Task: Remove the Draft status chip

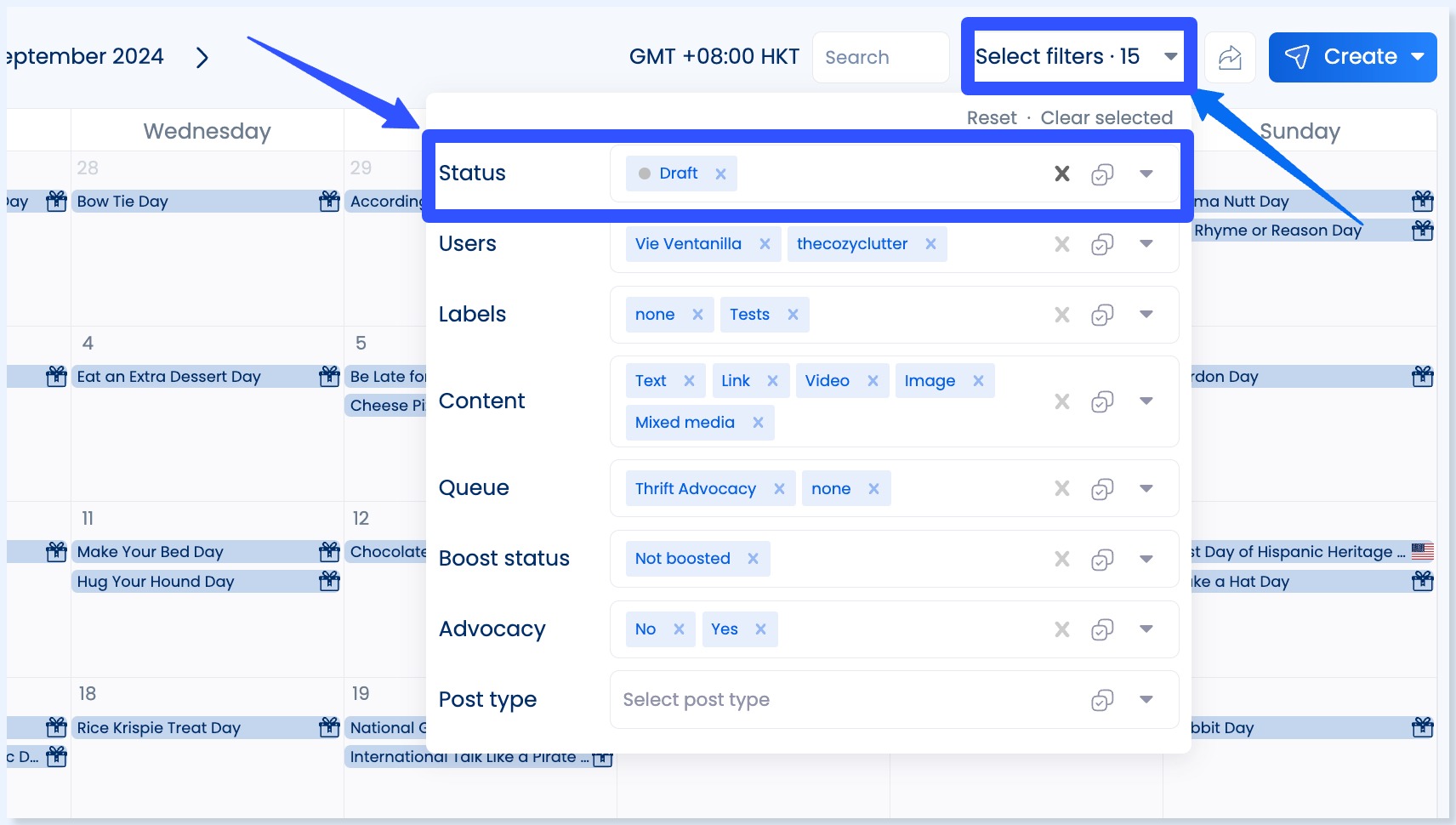Action: click(720, 174)
